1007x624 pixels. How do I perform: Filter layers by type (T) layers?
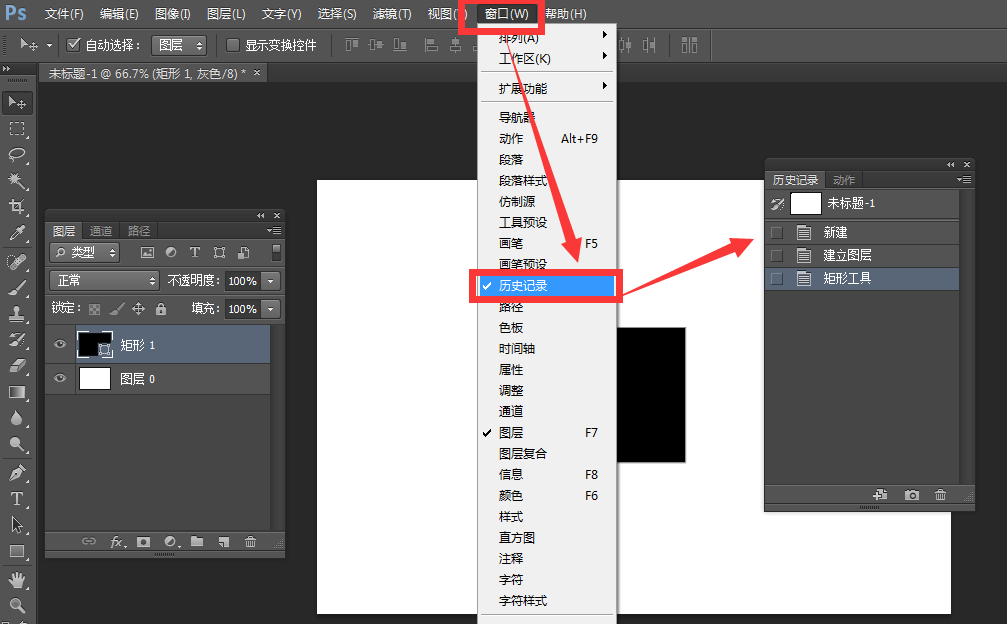[x=195, y=252]
